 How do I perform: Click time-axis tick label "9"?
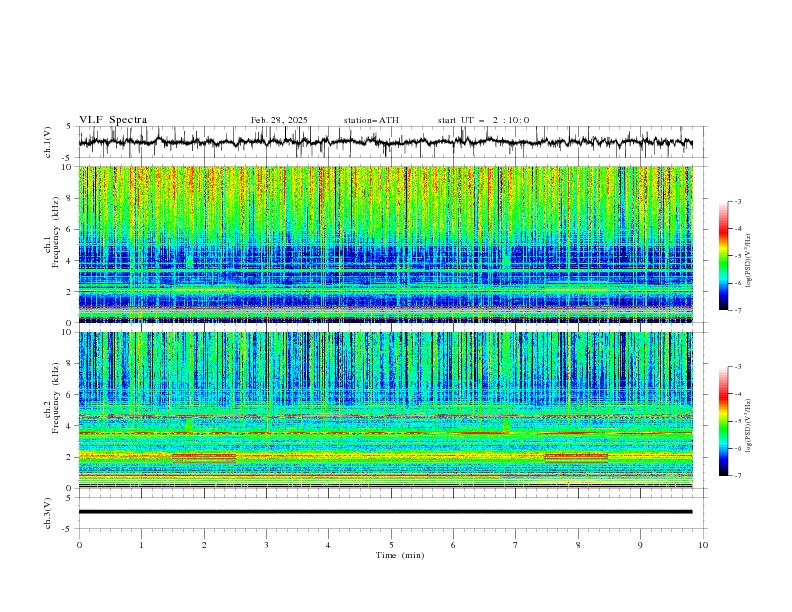coord(640,545)
